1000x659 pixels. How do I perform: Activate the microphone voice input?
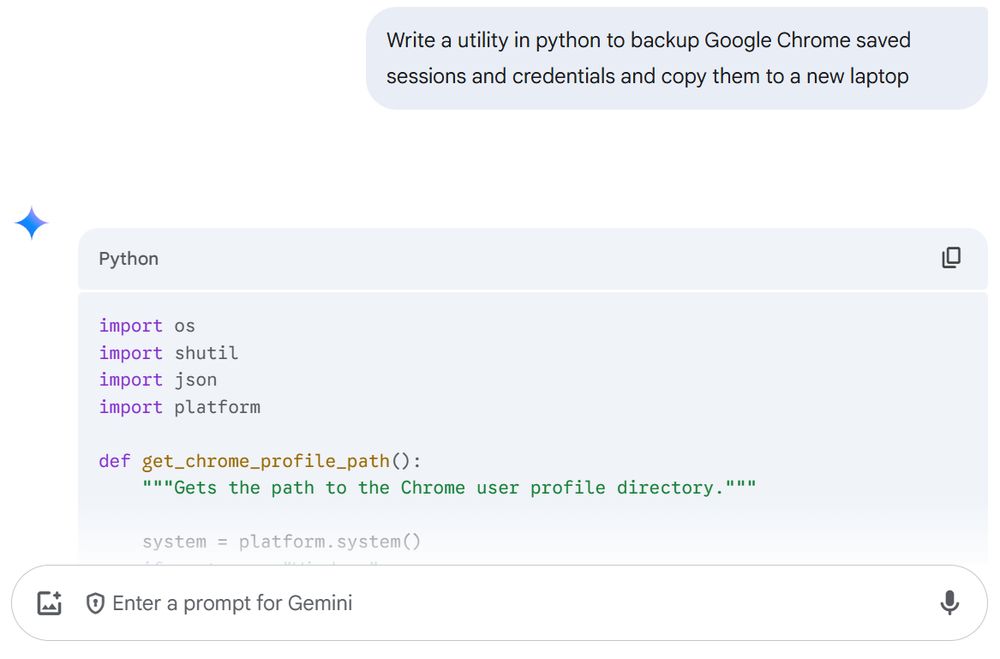coord(950,603)
